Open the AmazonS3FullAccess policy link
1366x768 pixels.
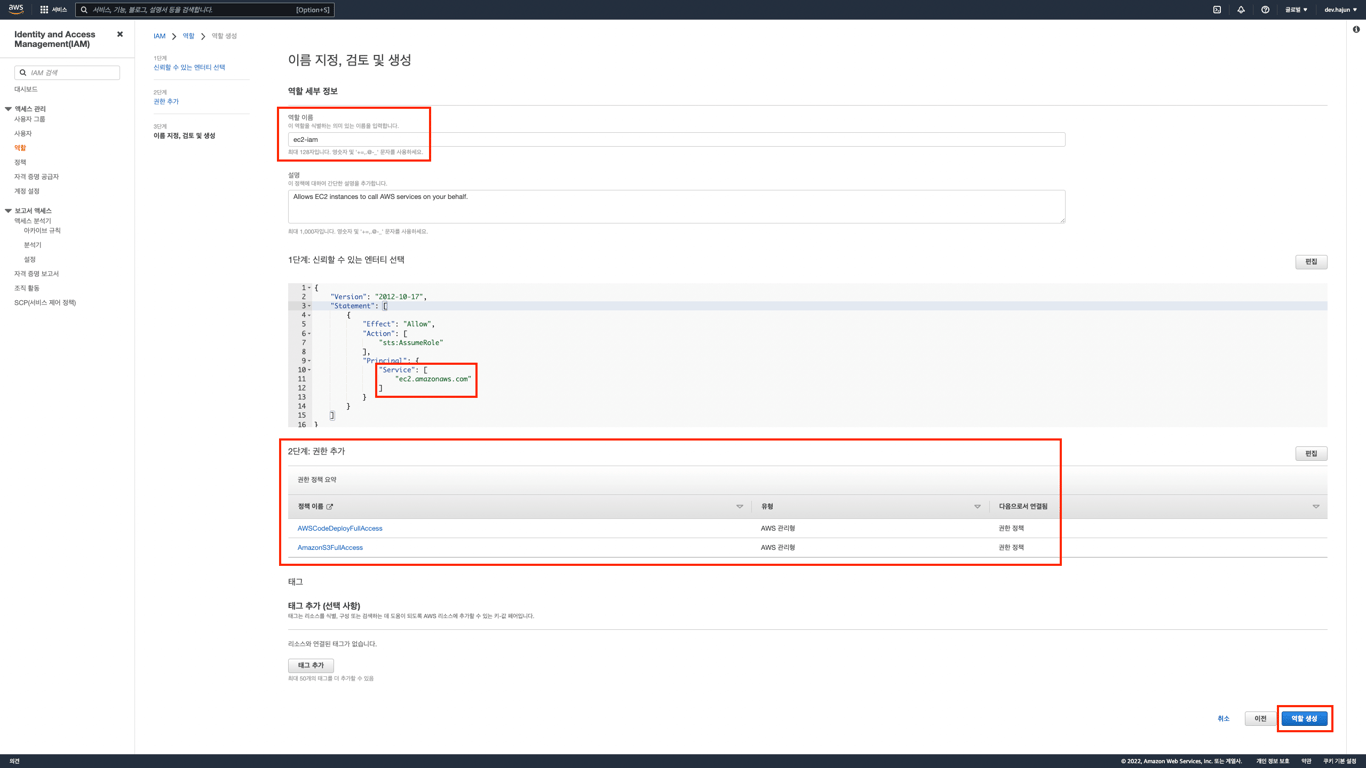(330, 548)
